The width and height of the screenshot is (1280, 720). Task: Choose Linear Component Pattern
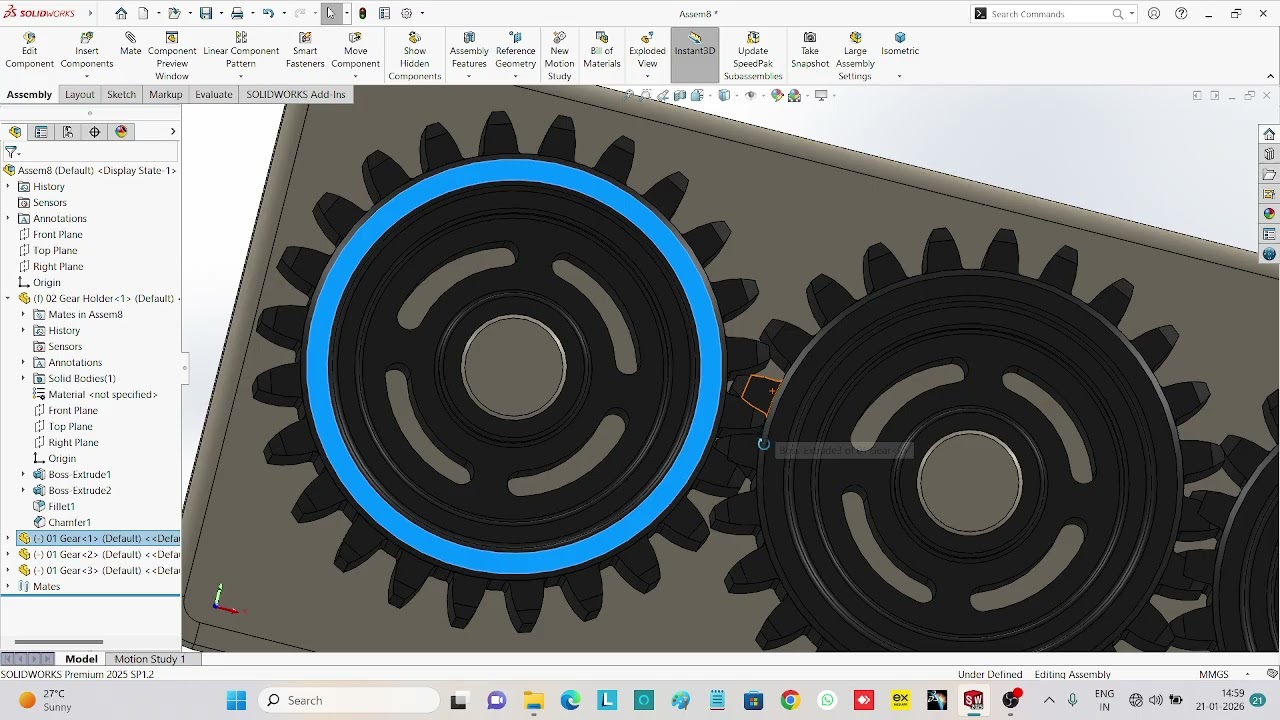(x=241, y=51)
